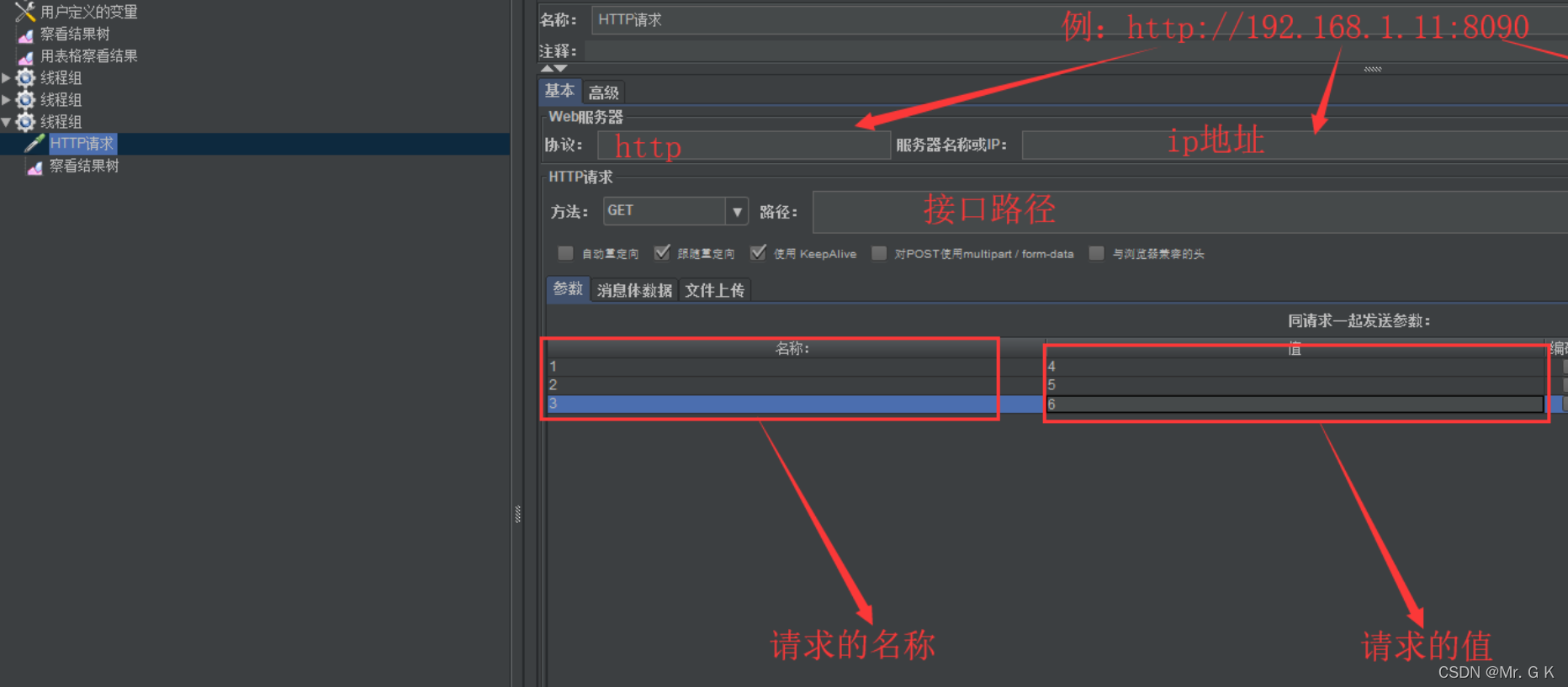1568x687 pixels.
Task: Click the 察看结果树 icon under HTTP请求
Action: click(34, 166)
